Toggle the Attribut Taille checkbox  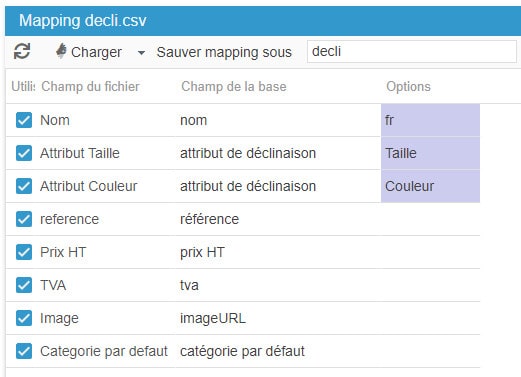[x=24, y=153]
